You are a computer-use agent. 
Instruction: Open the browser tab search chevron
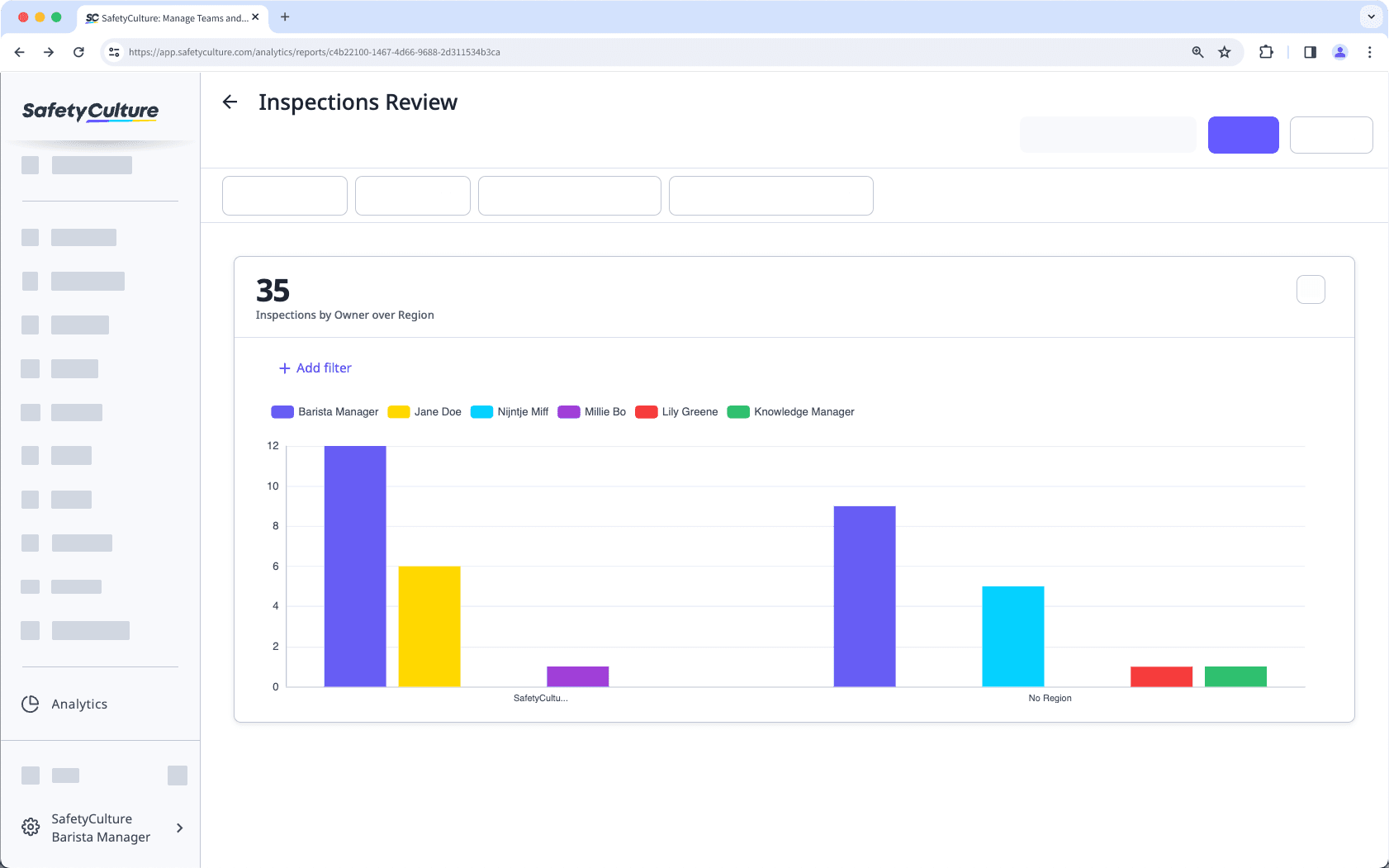pyautogui.click(x=1371, y=17)
